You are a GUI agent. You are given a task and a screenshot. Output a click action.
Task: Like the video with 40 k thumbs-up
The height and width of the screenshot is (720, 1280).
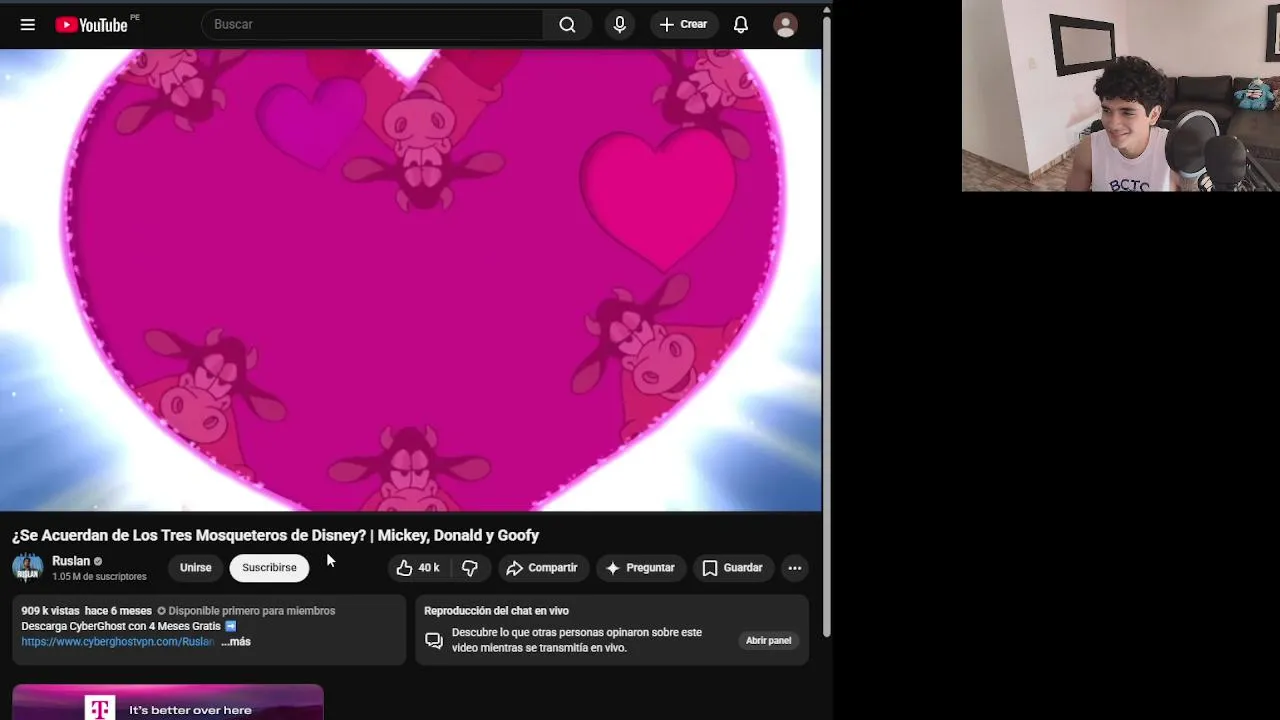point(418,568)
